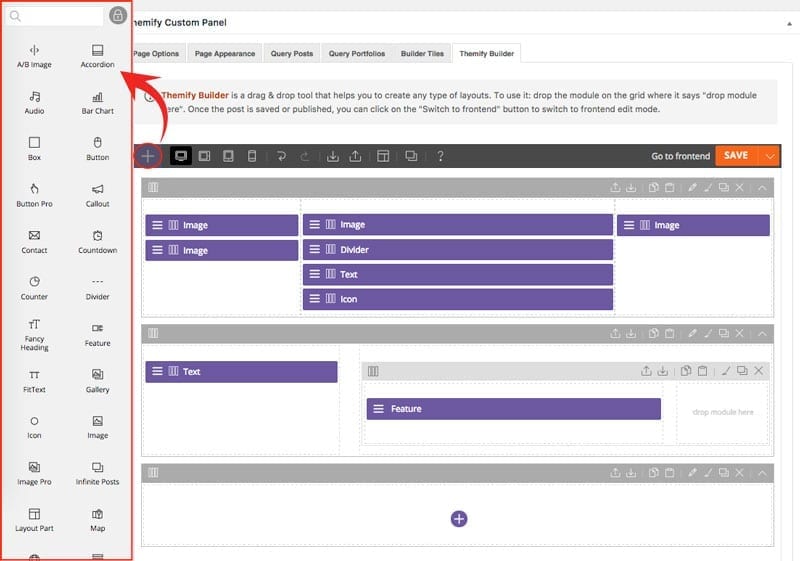Pick the Layout Part module
Image resolution: width=800 pixels, height=561 pixels.
[34, 520]
